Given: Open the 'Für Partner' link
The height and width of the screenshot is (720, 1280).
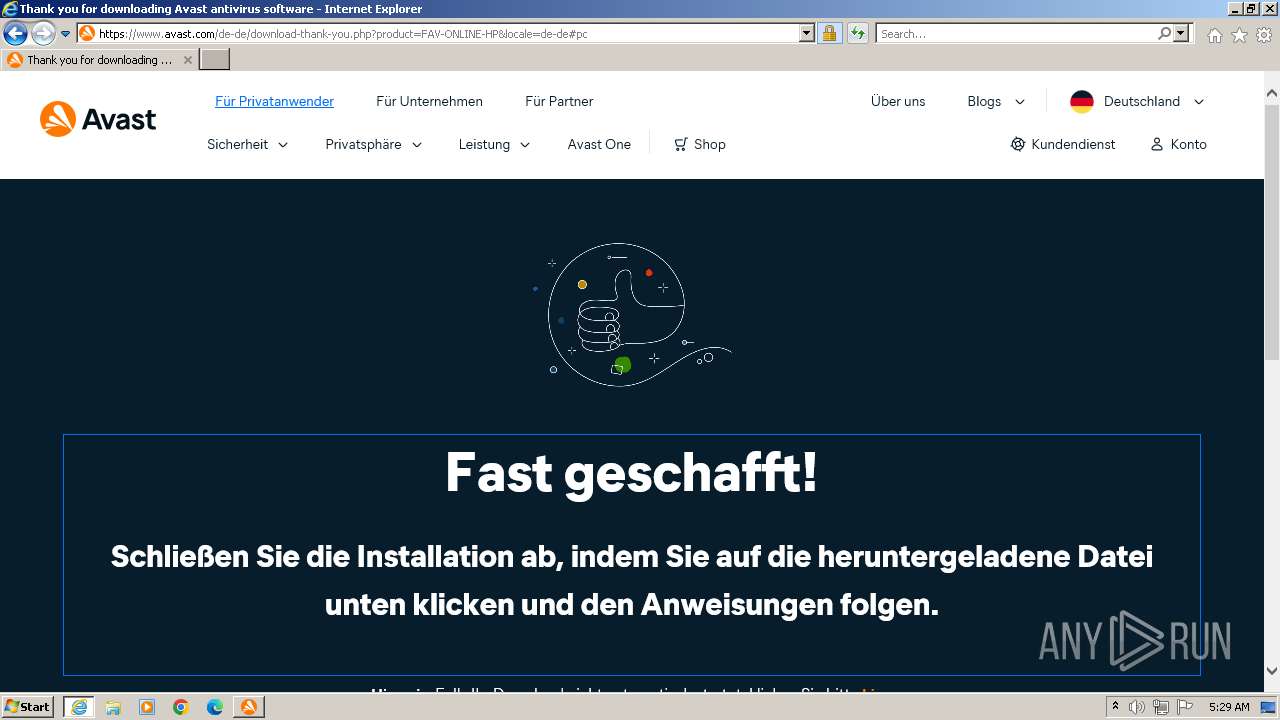Looking at the screenshot, I should tap(559, 101).
